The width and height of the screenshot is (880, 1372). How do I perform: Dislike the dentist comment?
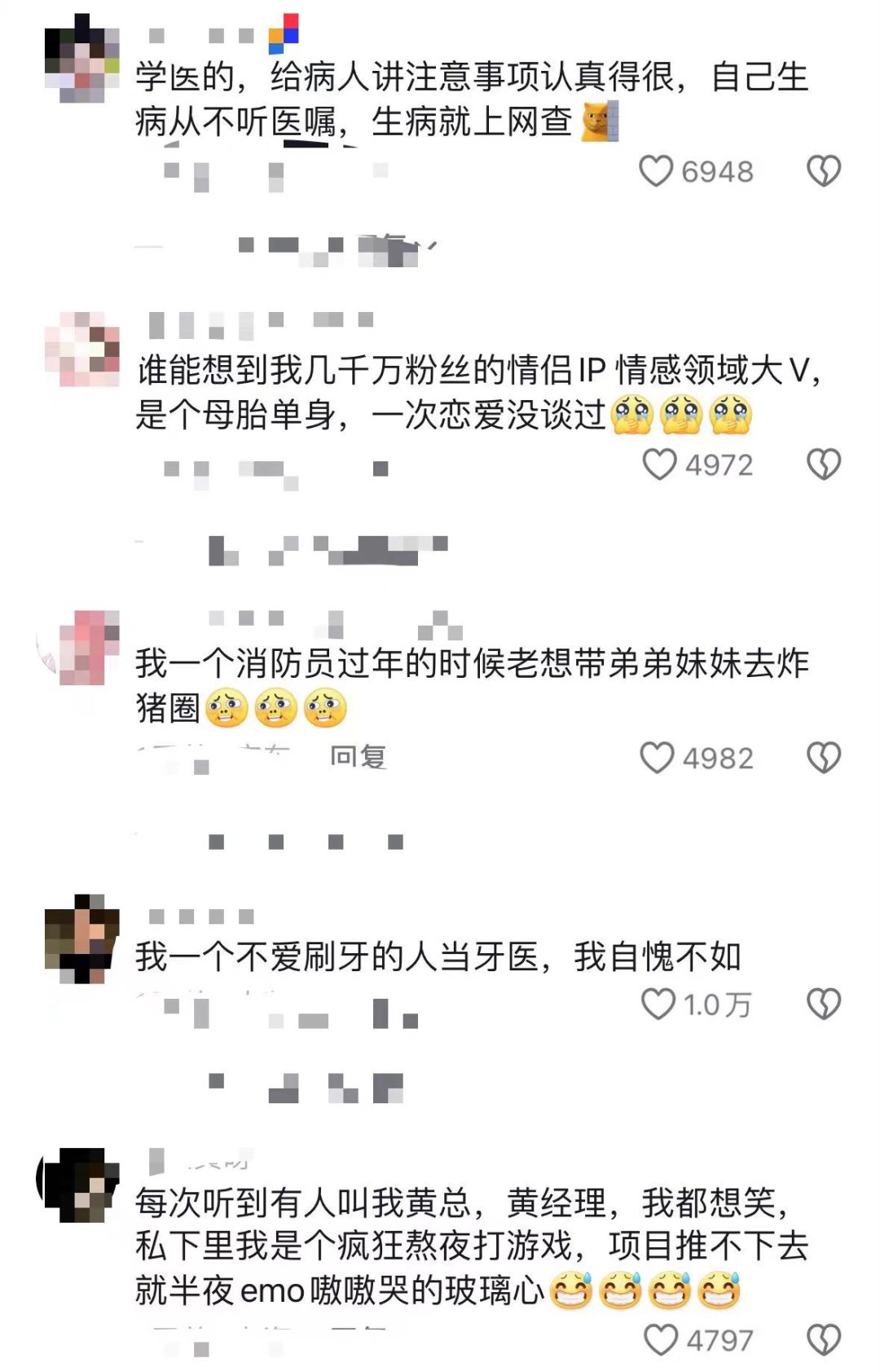point(824,1004)
